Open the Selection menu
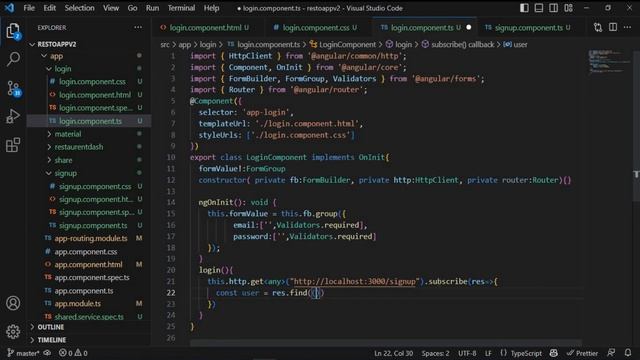This screenshot has height=360, width=640. pyautogui.click(x=79, y=8)
